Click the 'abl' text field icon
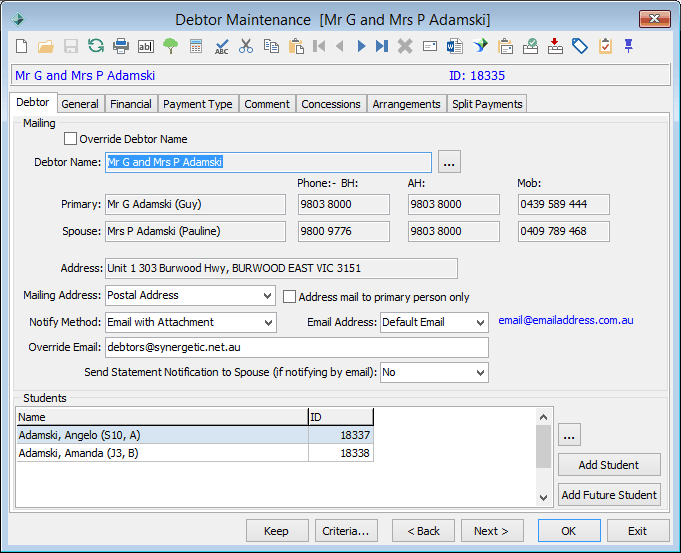Image resolution: width=681 pixels, height=553 pixels. (x=145, y=46)
